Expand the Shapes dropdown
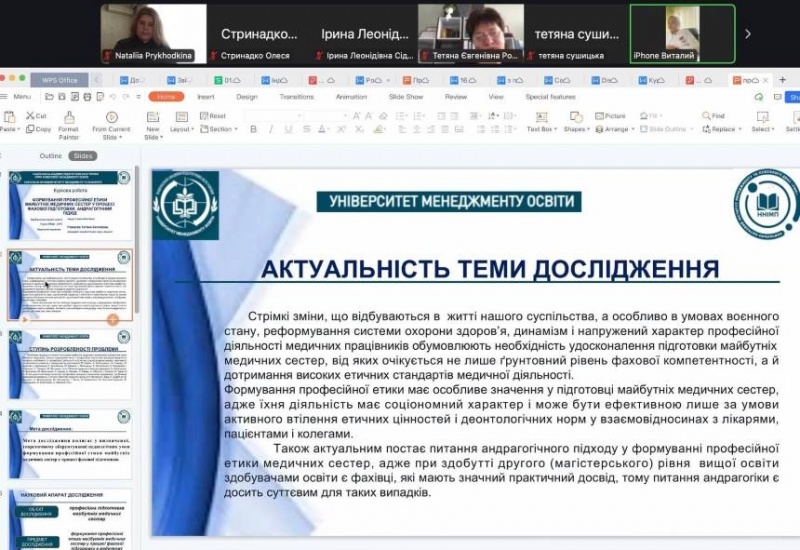The height and width of the screenshot is (550, 800). point(576,129)
